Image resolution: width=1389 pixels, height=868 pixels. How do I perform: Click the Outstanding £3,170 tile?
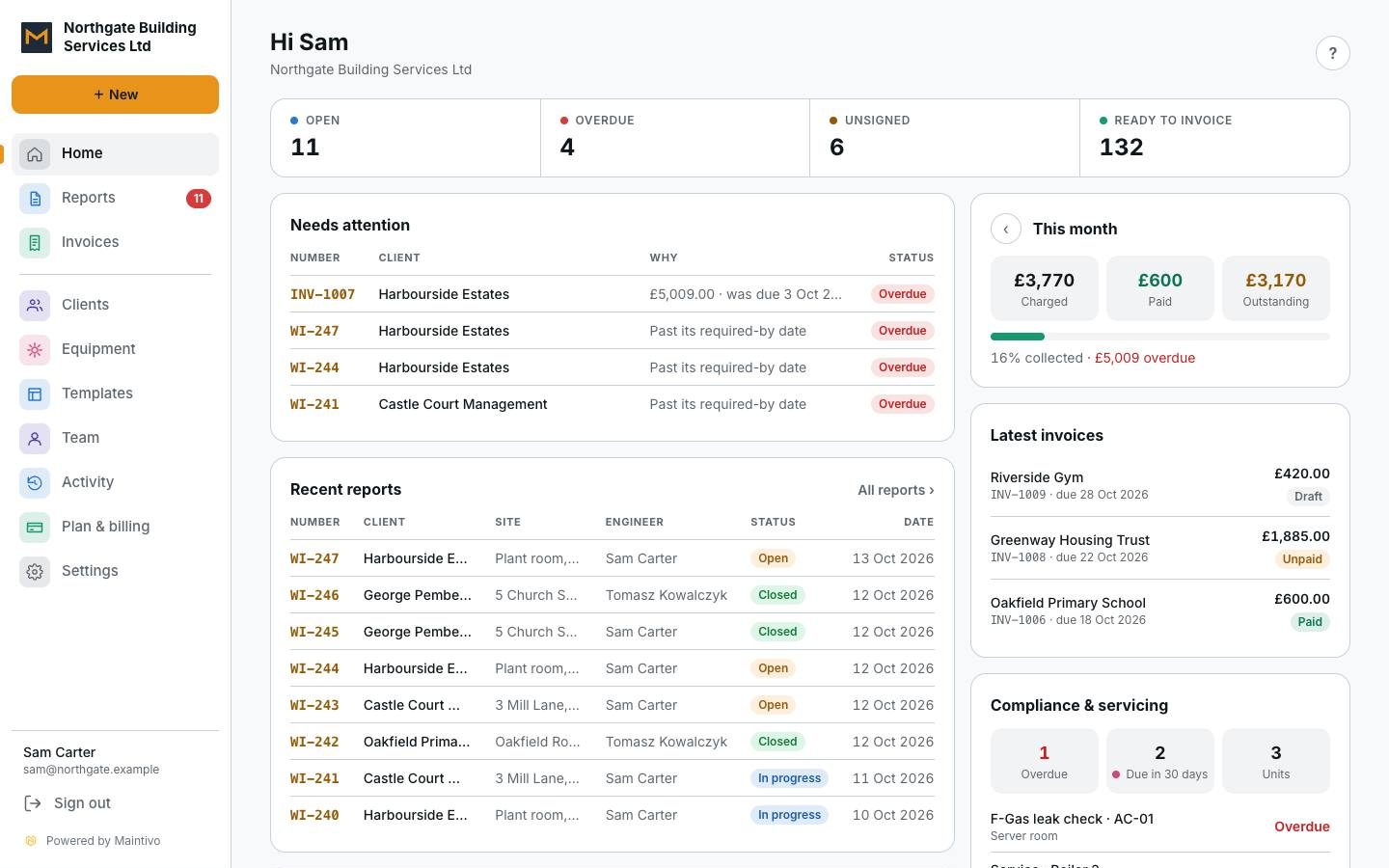[x=1275, y=288]
